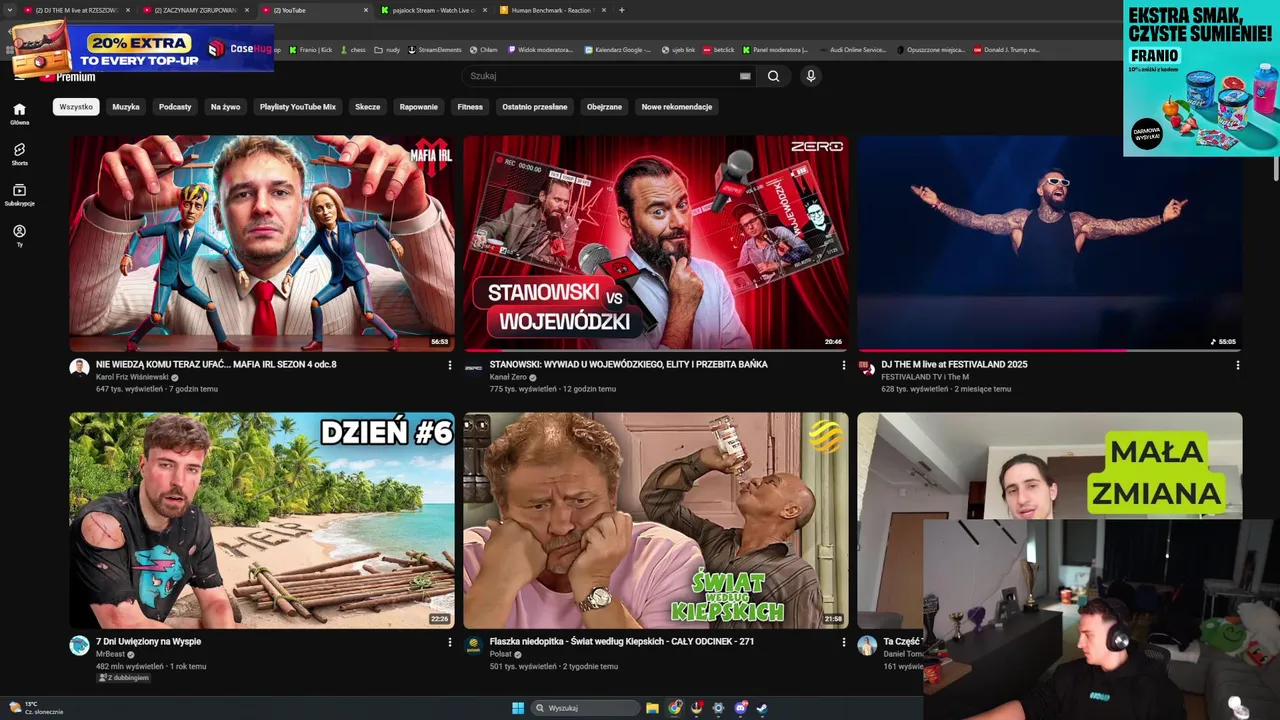Select the Nowe rekomendacje chip
The height and width of the screenshot is (720, 1280).
[677, 107]
